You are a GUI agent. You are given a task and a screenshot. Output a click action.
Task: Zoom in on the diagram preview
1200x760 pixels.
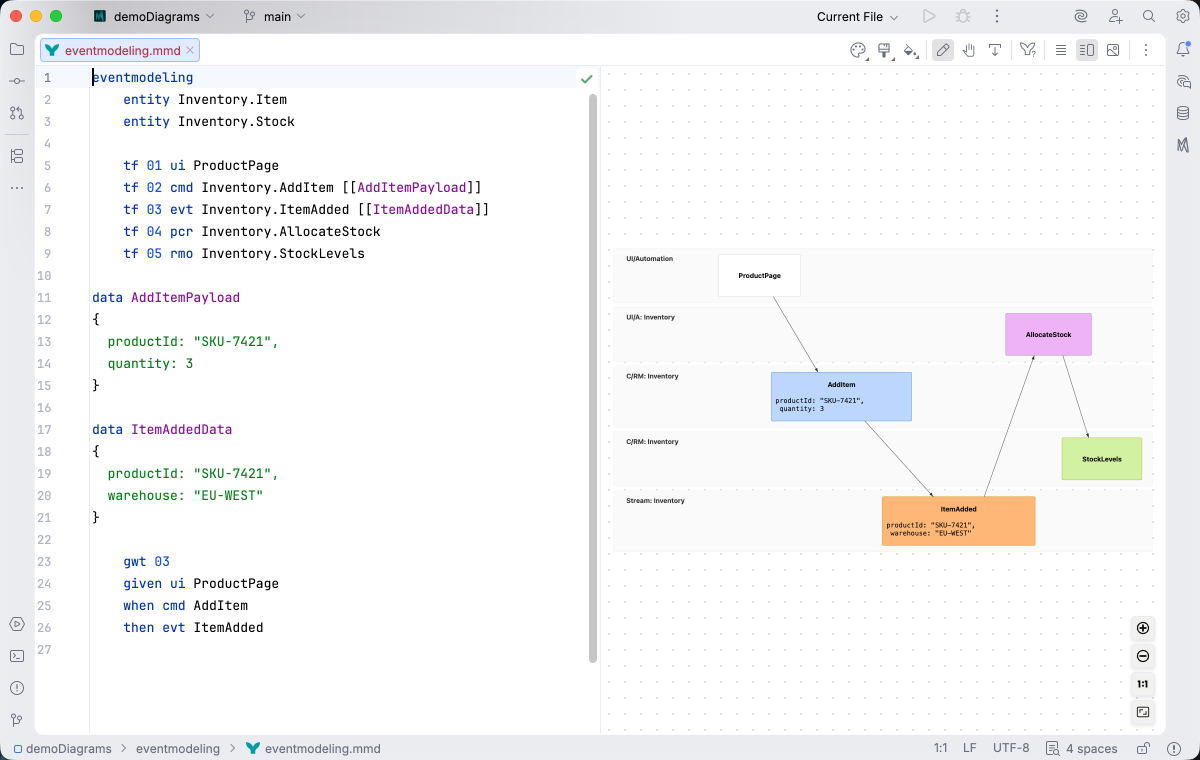pyautogui.click(x=1143, y=628)
